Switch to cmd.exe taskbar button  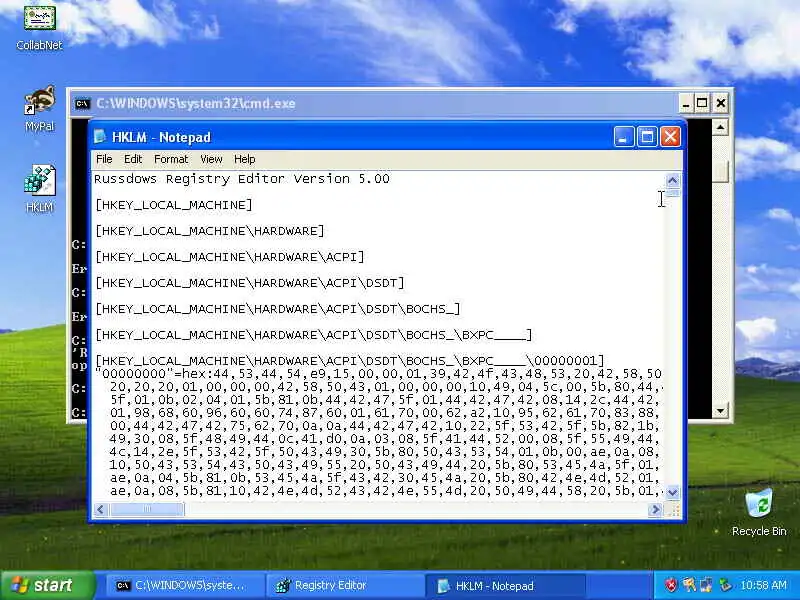184,586
